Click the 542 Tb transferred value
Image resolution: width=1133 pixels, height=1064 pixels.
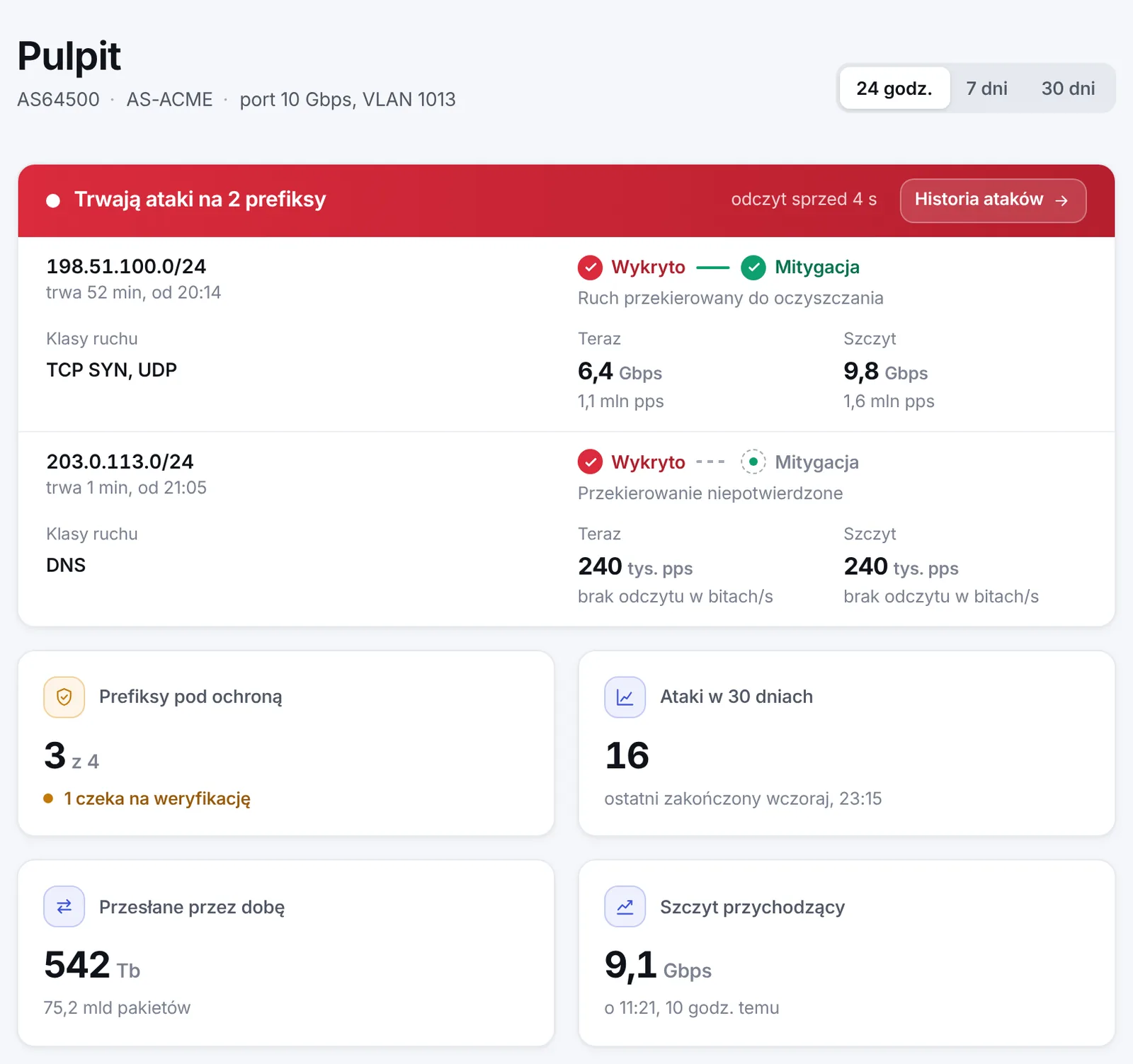click(92, 966)
